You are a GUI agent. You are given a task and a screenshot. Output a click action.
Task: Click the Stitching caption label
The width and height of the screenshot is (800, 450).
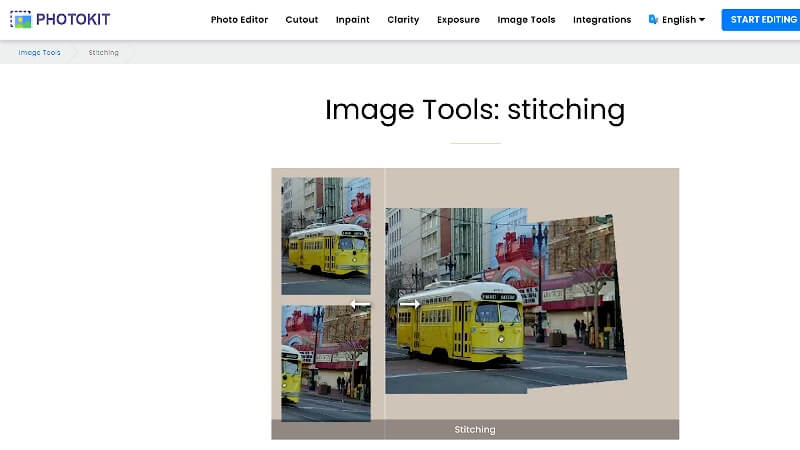[475, 430]
